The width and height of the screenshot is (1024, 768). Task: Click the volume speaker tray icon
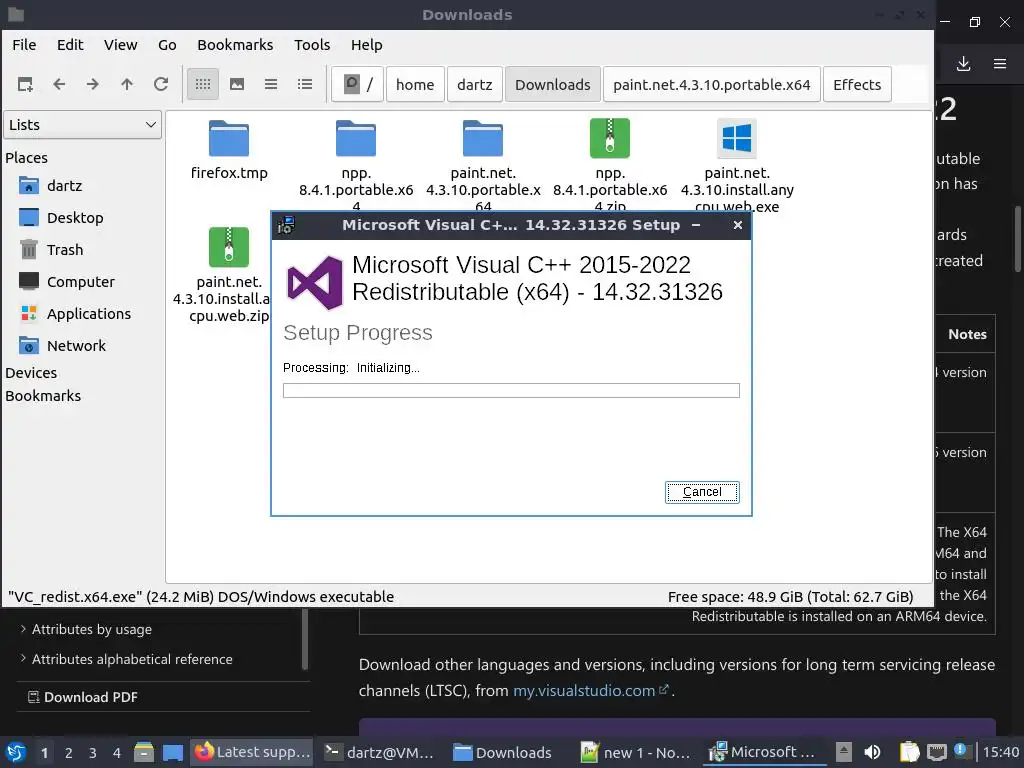pyautogui.click(x=872, y=752)
